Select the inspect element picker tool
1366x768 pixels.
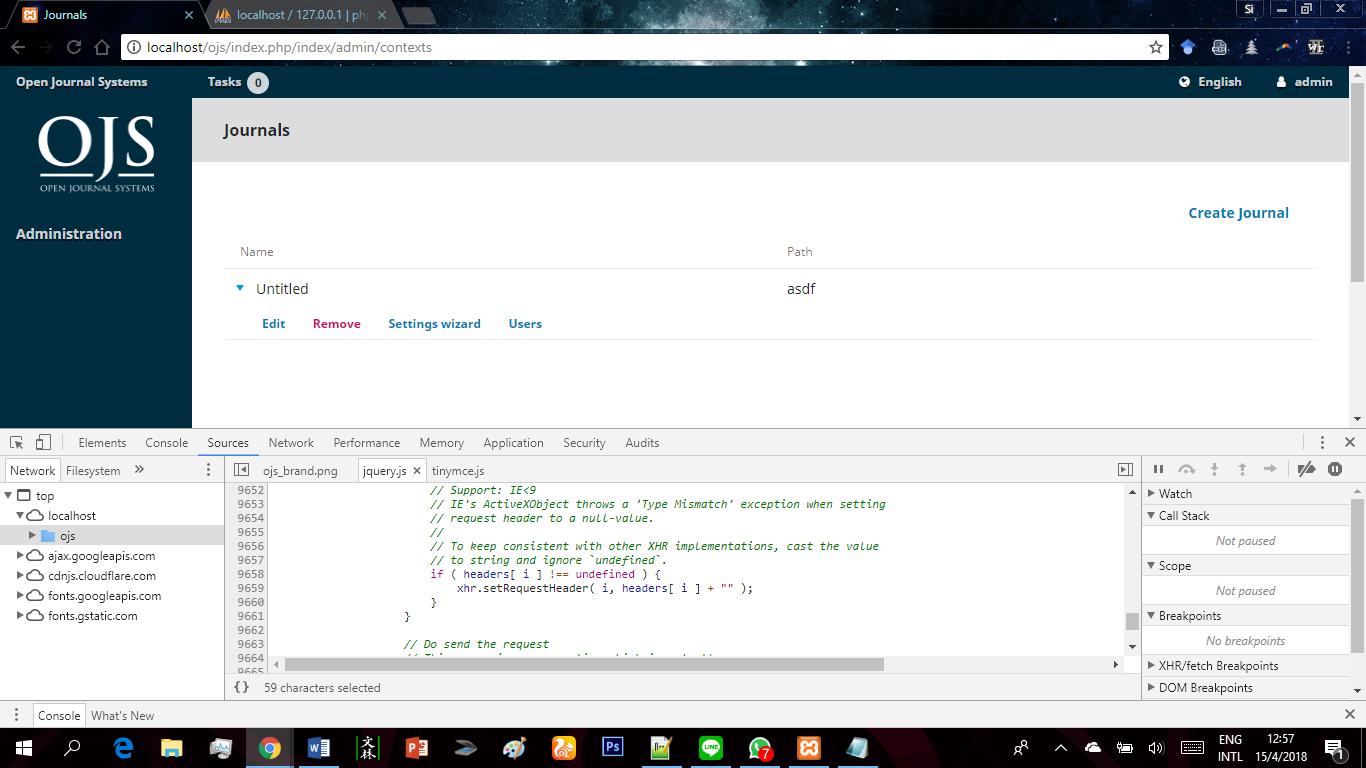tap(16, 442)
